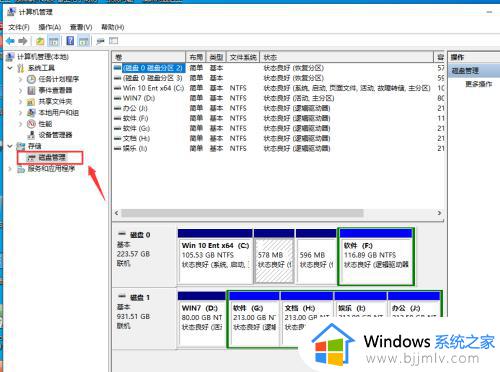Click the Up one level folder icon
Image resolution: width=500 pixels, height=372 pixels.
pyautogui.click(x=40, y=41)
